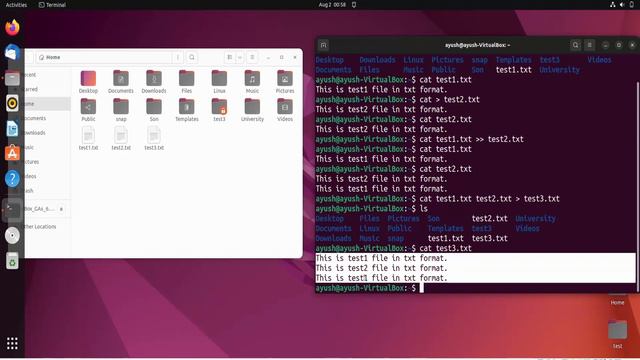Launch Rhythmbox from the dock
This screenshot has height=360, width=640.
coord(12,103)
